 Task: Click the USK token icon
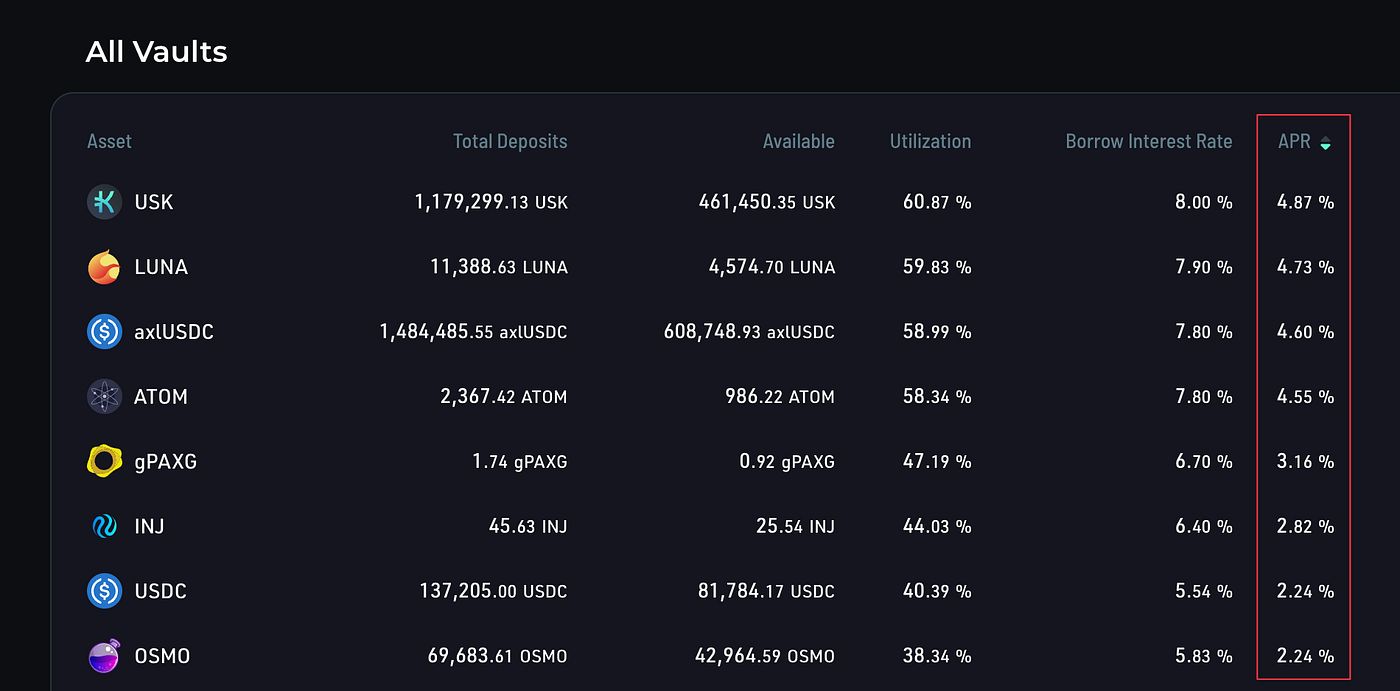click(x=104, y=202)
